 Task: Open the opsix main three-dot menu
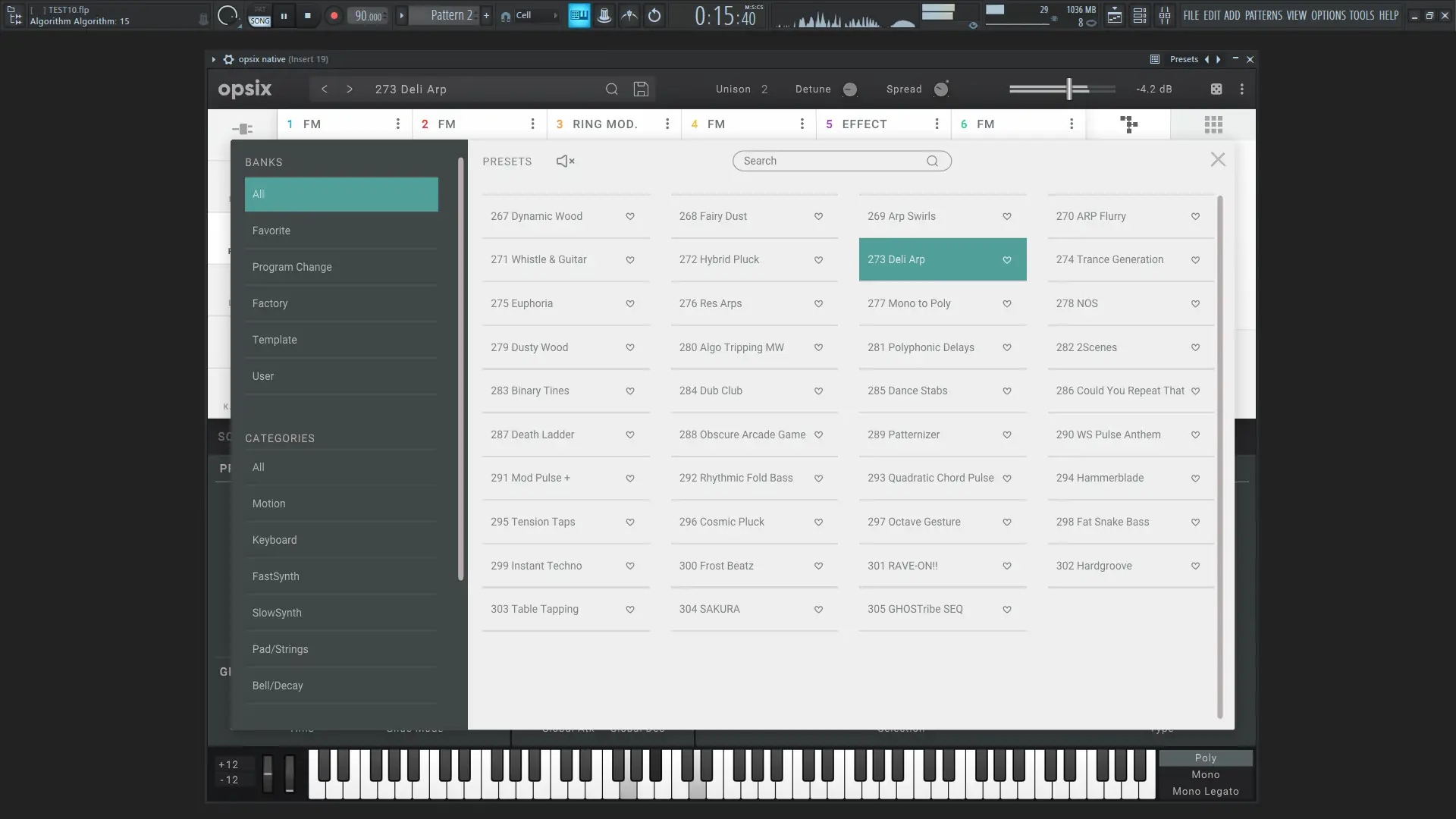coord(1241,89)
